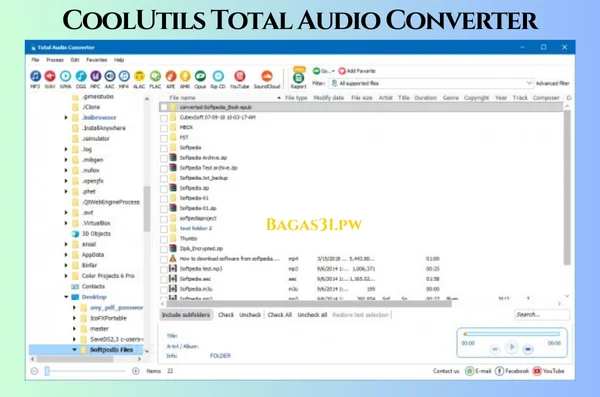Open the File menu
Viewport: 600px width, 397px height.
click(35, 60)
